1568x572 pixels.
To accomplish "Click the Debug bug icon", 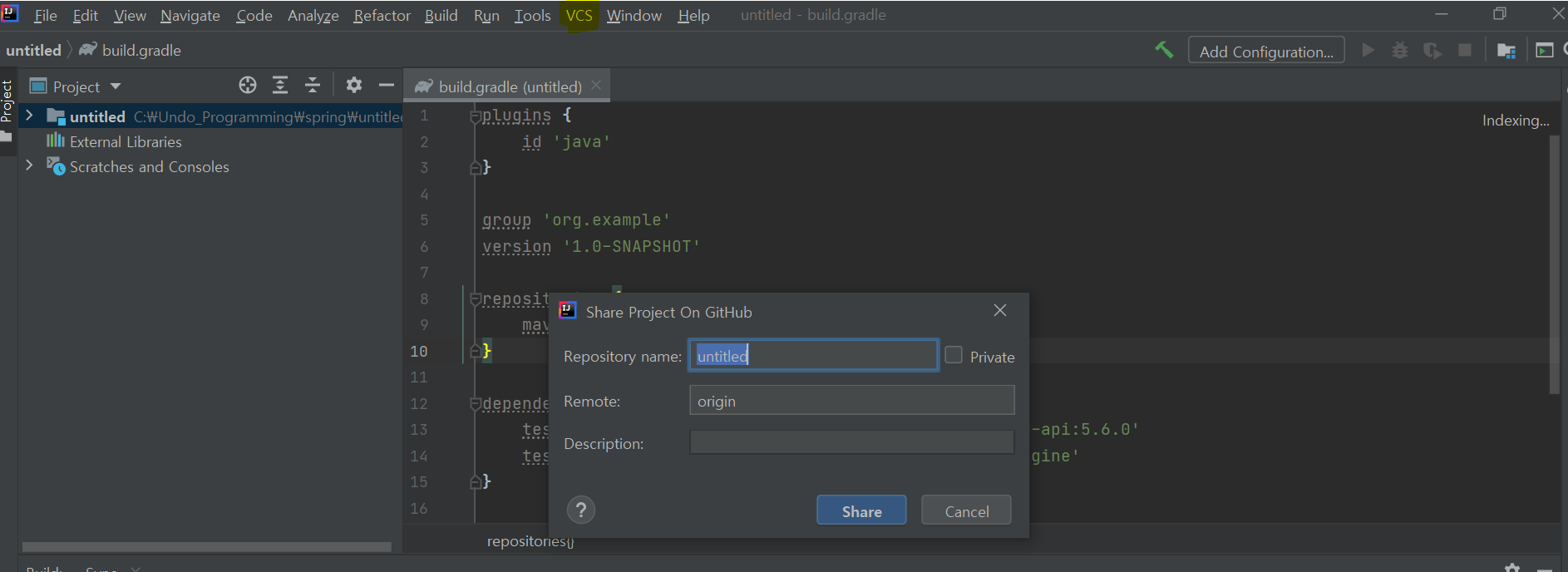I will click(1400, 51).
